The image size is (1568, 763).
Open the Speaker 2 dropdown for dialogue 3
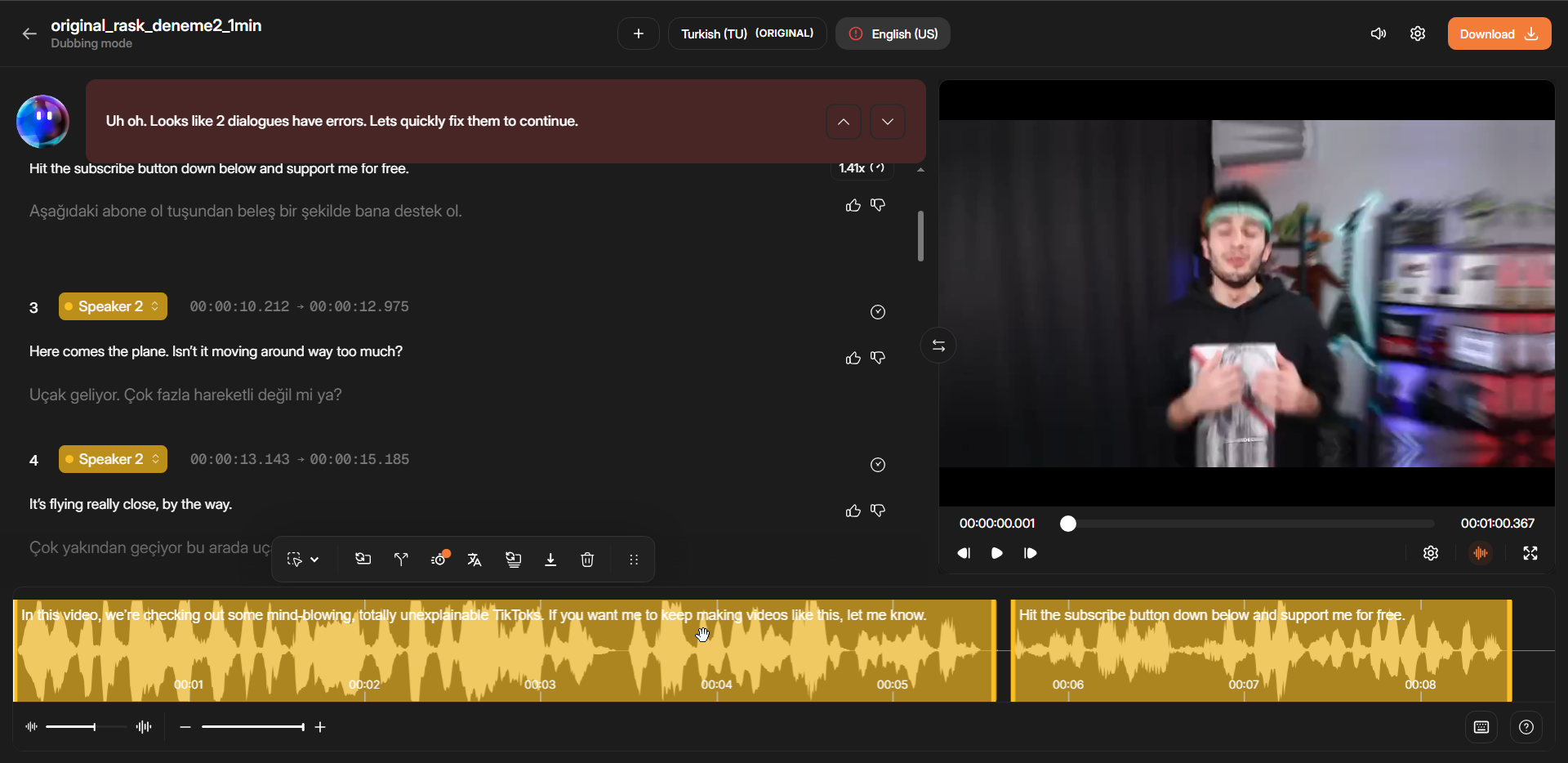click(x=112, y=306)
